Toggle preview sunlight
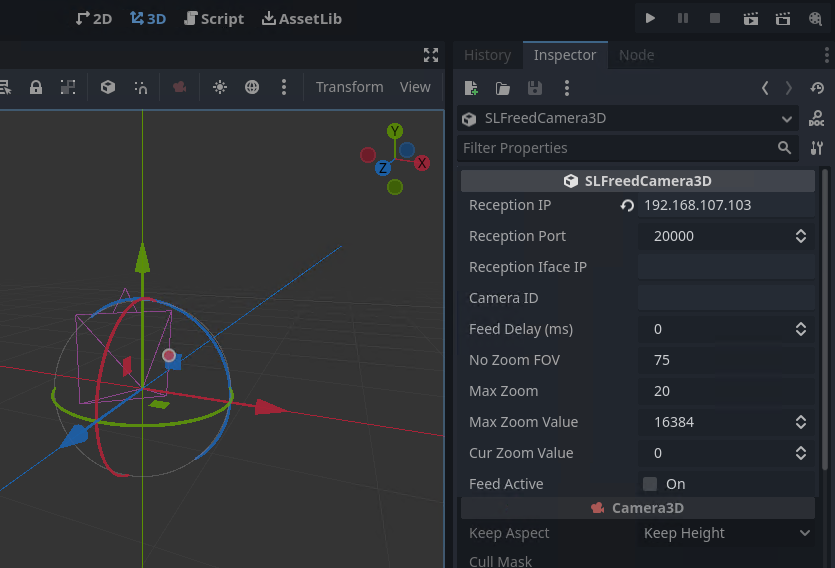Screen dimensions: 835x568 tap(220, 87)
